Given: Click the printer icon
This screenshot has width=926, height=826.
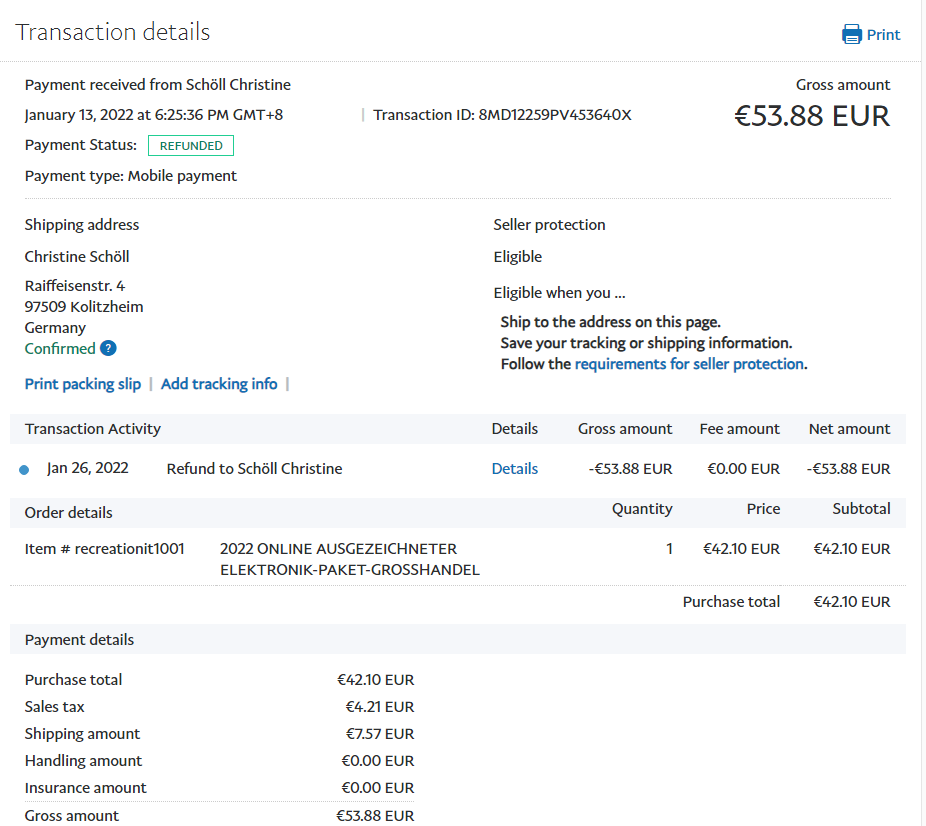Looking at the screenshot, I should click(x=852, y=35).
